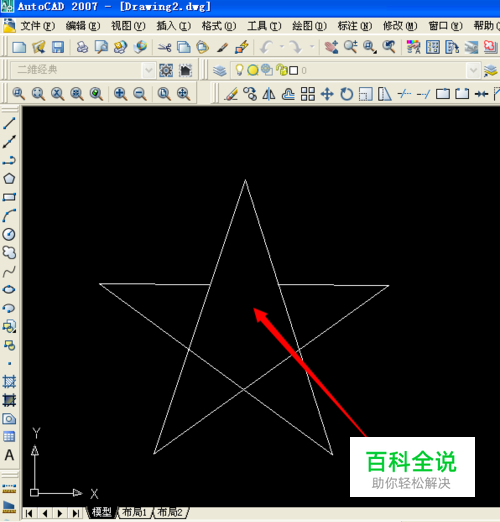Click the Plot Preview icon
Image resolution: width=500 pixels, height=522 pixels.
(x=101, y=47)
